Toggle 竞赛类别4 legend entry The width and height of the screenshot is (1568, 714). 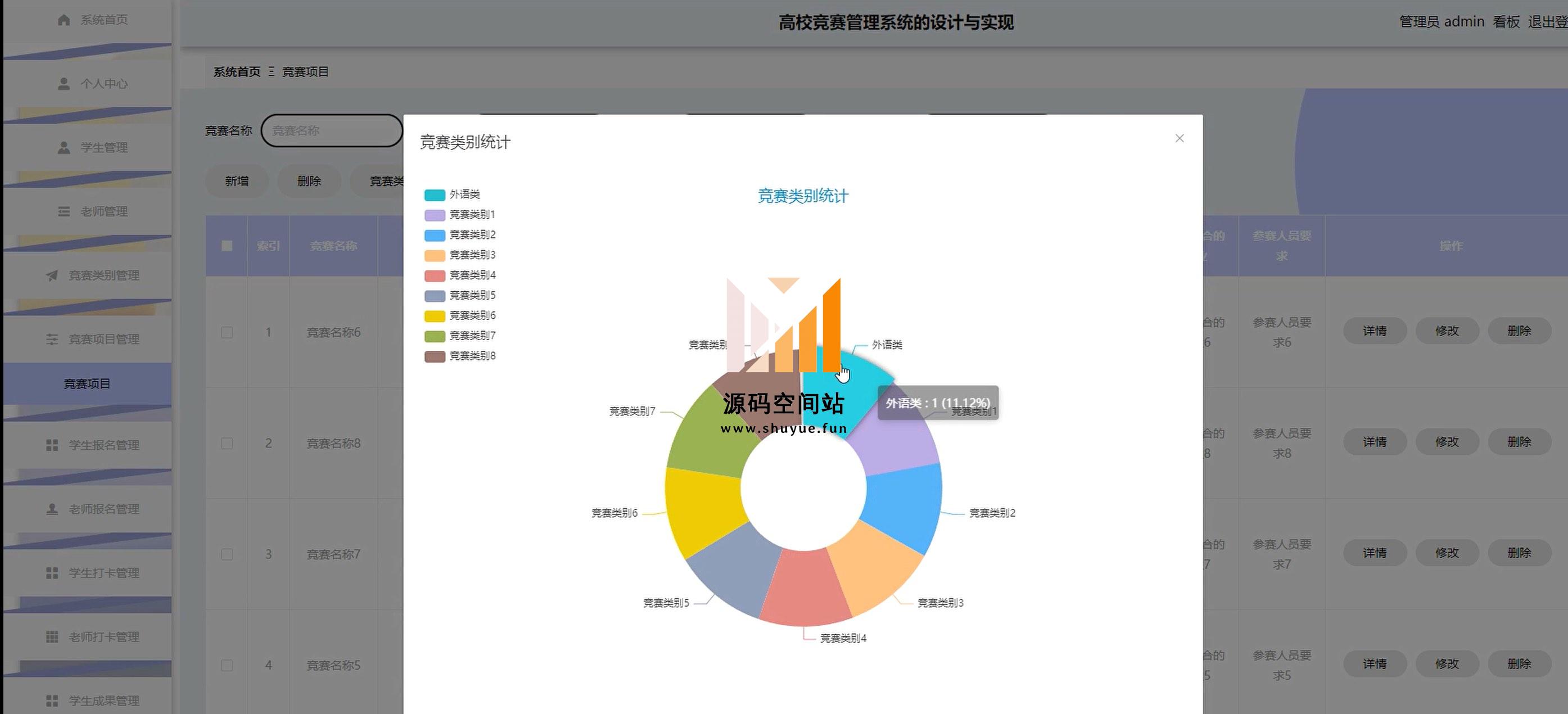(459, 275)
